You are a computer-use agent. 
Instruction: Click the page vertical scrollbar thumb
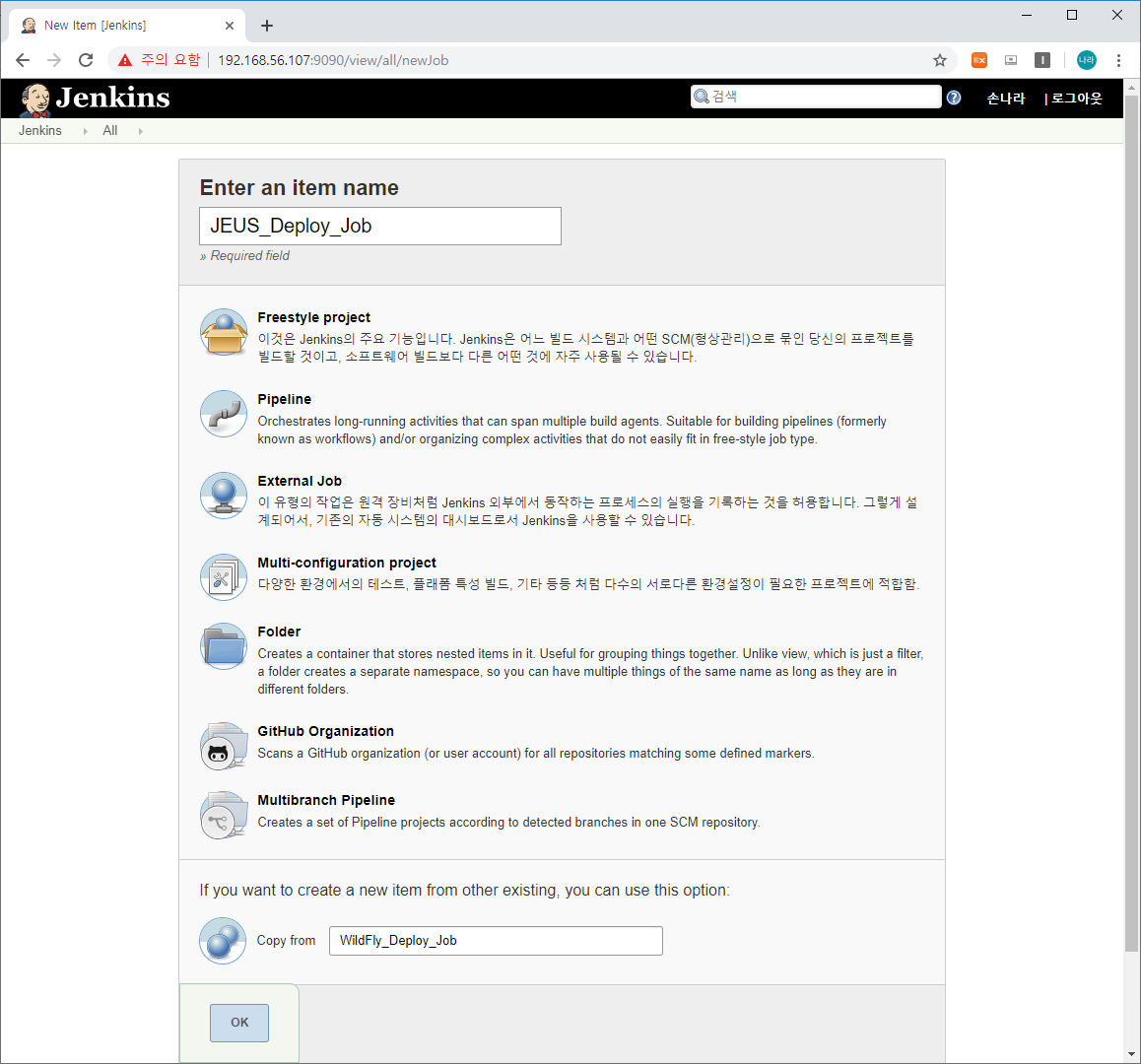1131,522
